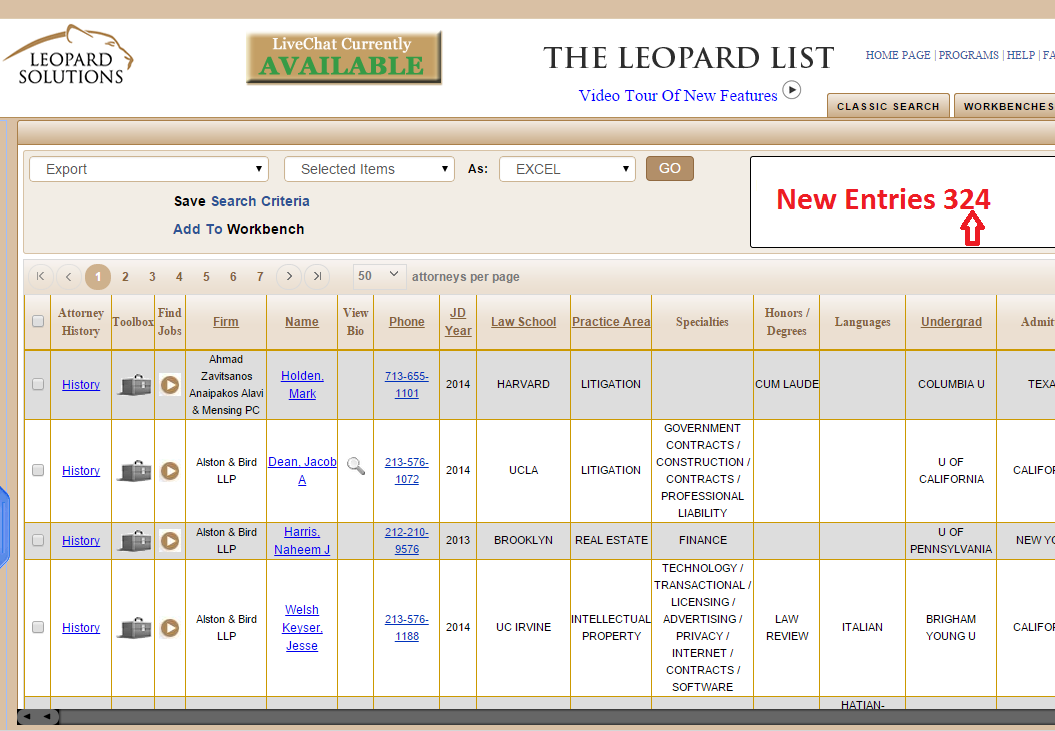
Task: Sort by Name column header
Action: 301,322
